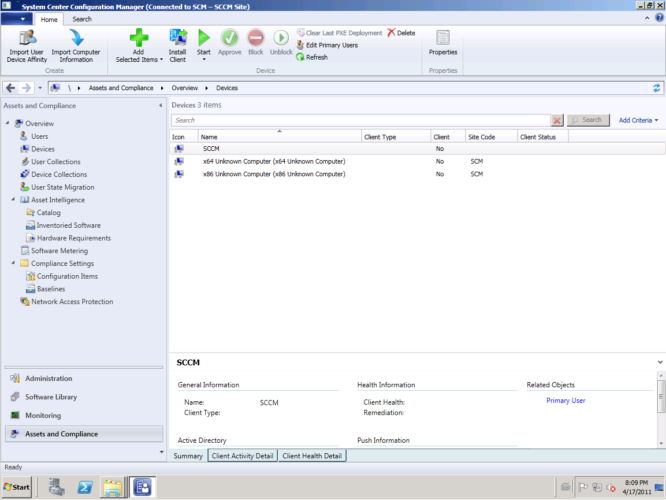Click Install Client ribbon icon
The image size is (666, 500).
tap(178, 37)
